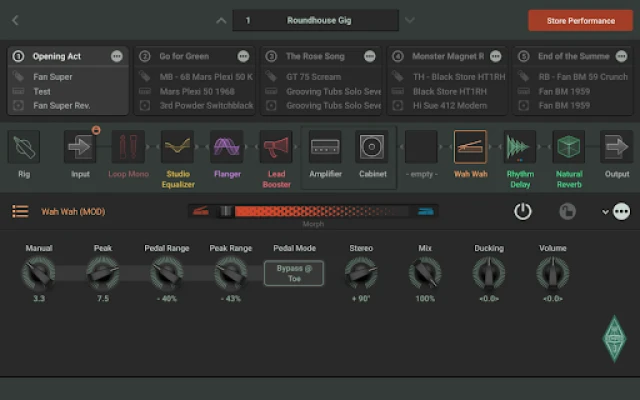
Task: Select slot 1 Opening Act
Action: click(x=68, y=80)
